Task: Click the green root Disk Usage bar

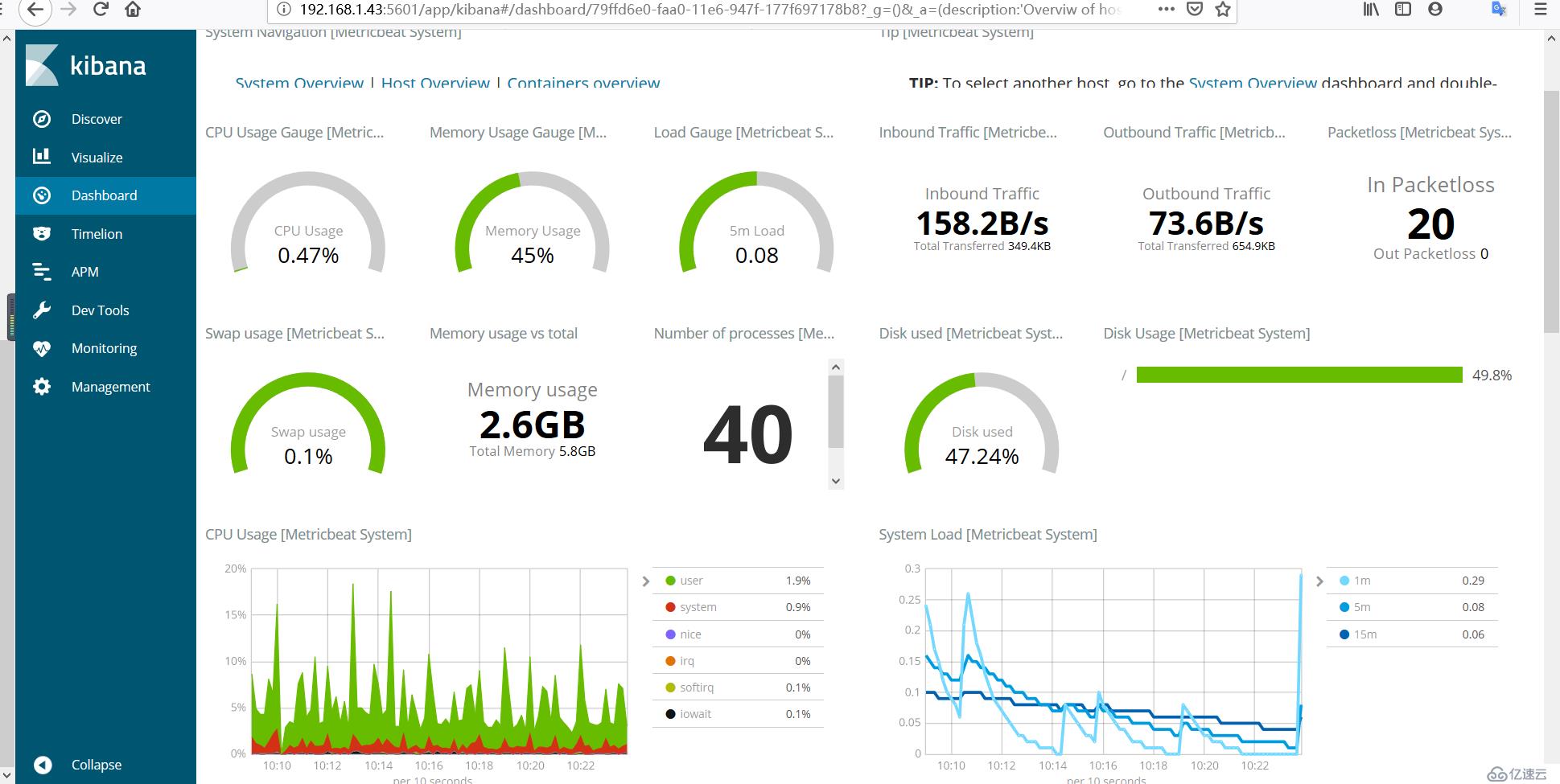Action: coord(1299,375)
